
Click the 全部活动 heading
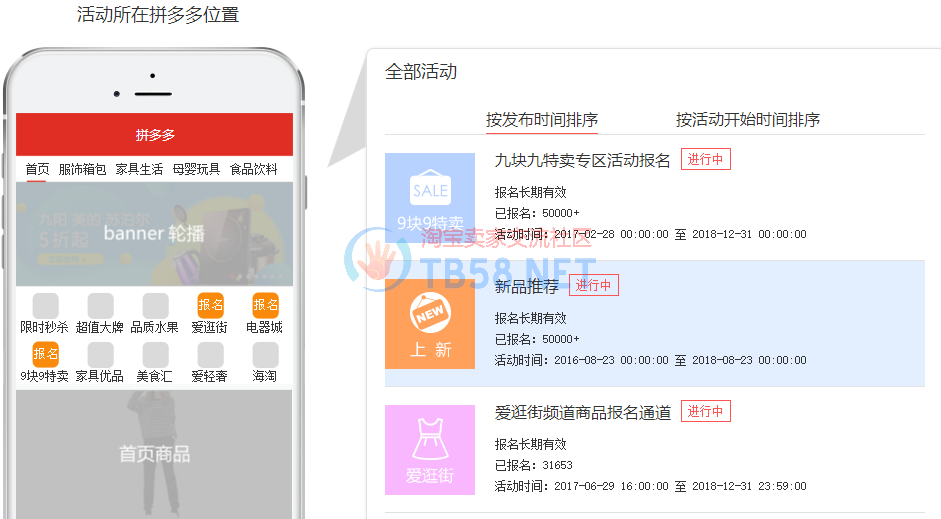click(421, 72)
